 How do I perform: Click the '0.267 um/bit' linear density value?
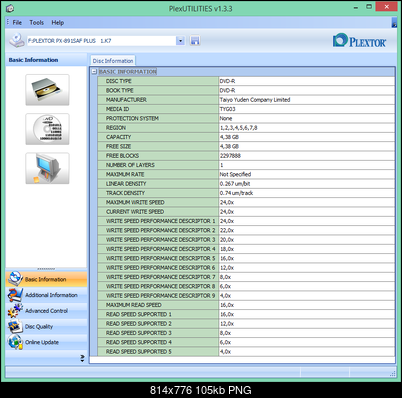tap(235, 184)
